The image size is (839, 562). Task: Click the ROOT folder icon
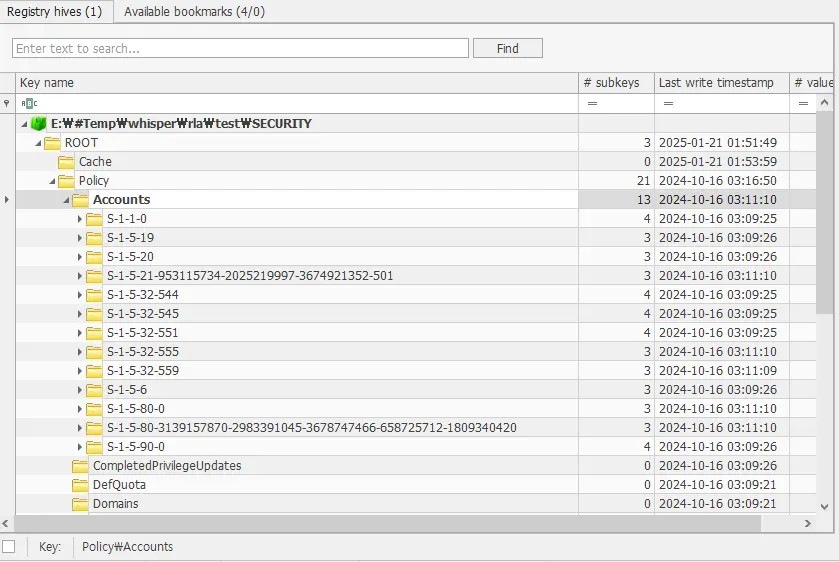pos(52,143)
